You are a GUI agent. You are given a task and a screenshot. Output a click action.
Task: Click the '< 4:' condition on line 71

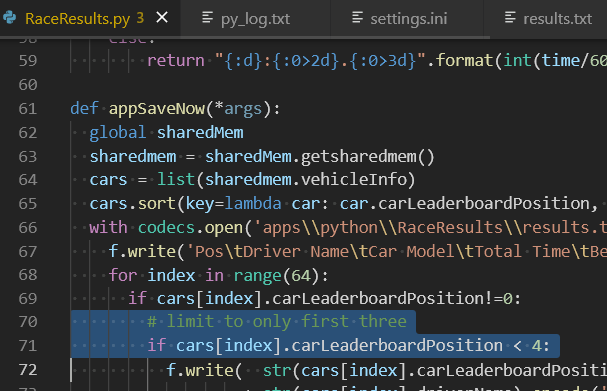pos(531,345)
